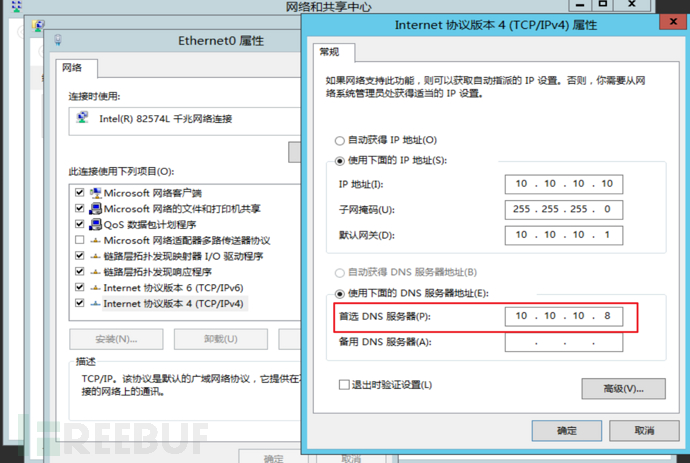This screenshot has width=690, height=463.
Task: Minimize the 网络和共享中心 window
Action: pos(580,4)
